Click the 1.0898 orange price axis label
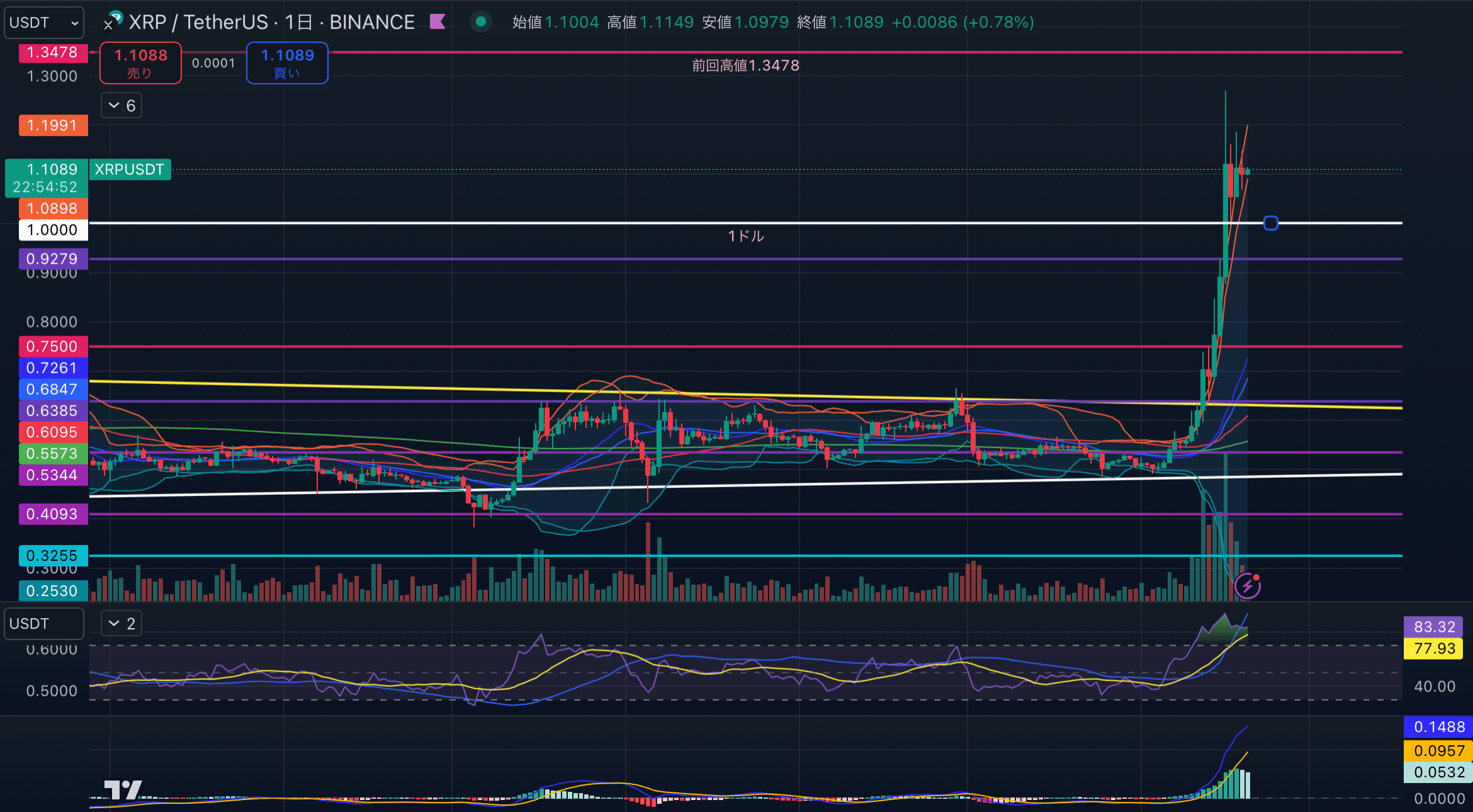This screenshot has width=1473, height=812. coord(54,208)
